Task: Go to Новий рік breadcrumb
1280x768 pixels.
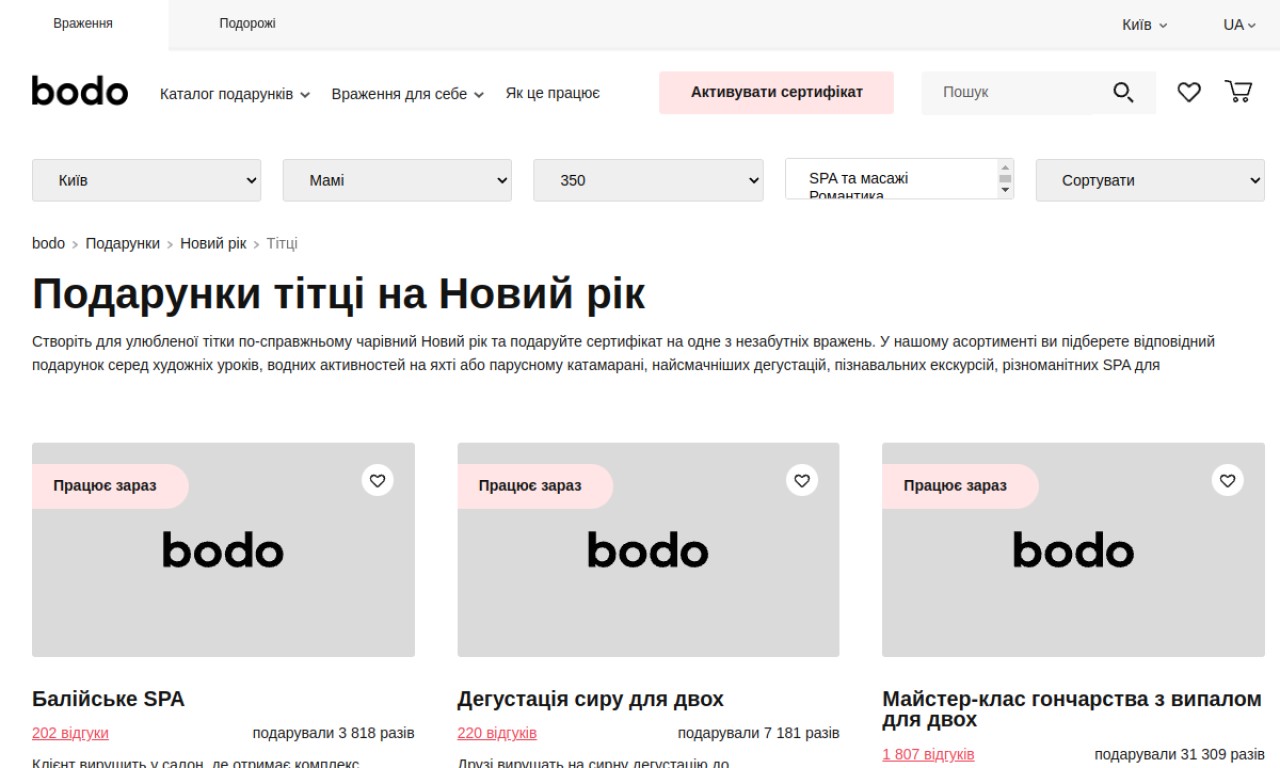Action: [213, 243]
